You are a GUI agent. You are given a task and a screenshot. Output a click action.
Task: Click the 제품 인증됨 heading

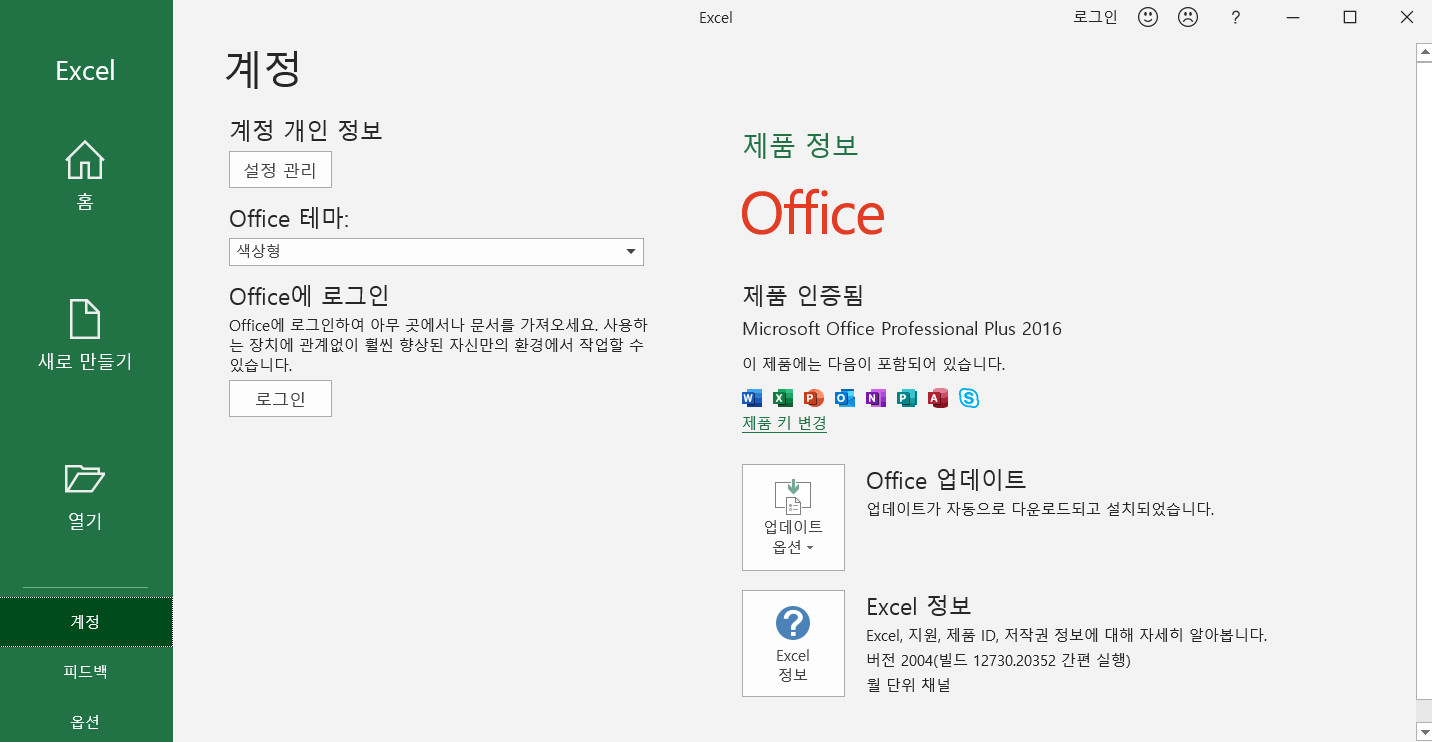pyautogui.click(x=802, y=295)
